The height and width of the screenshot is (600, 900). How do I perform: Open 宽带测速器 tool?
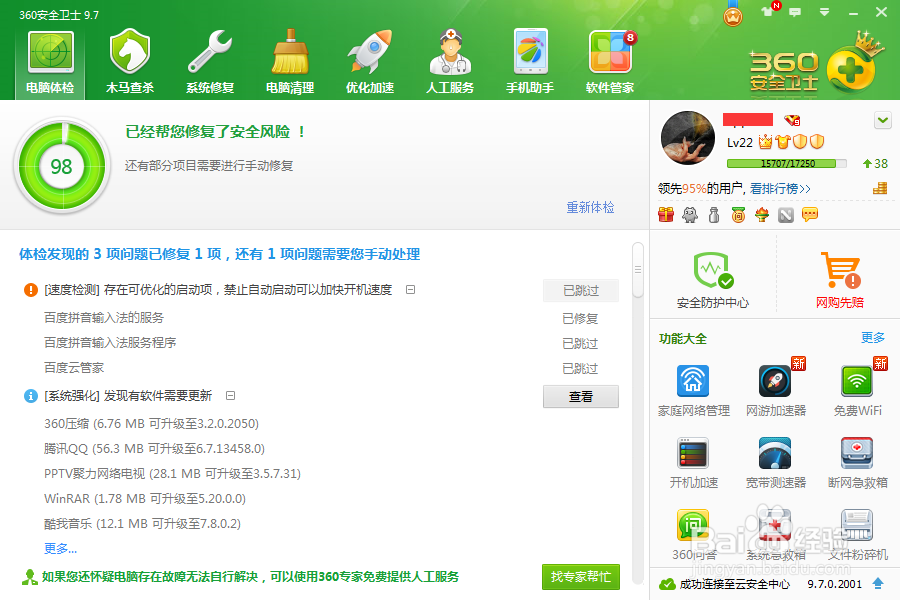click(775, 463)
